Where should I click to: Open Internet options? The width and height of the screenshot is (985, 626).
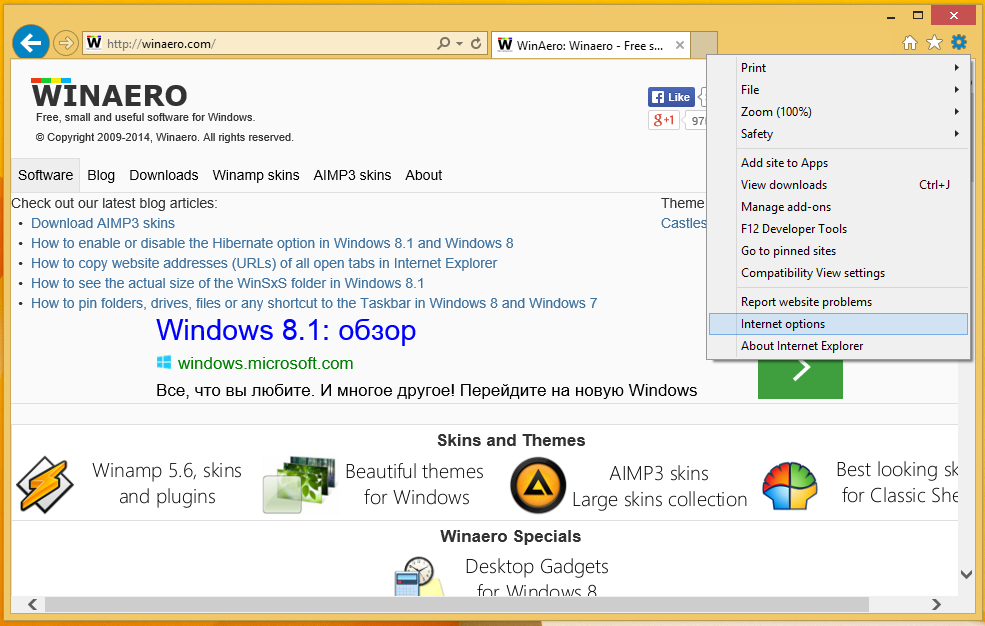point(839,323)
